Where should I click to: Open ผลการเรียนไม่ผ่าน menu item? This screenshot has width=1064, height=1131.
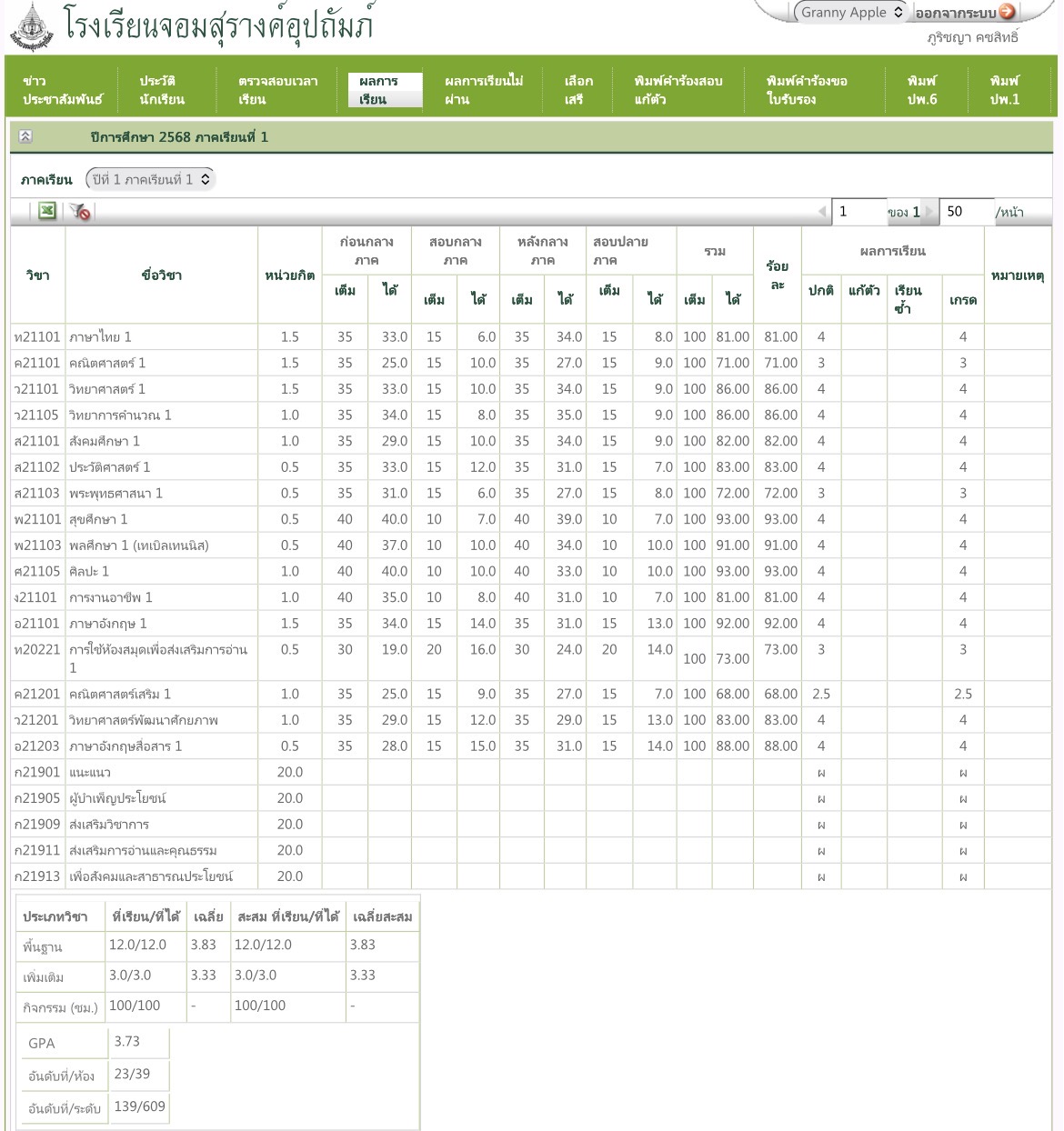coord(484,90)
